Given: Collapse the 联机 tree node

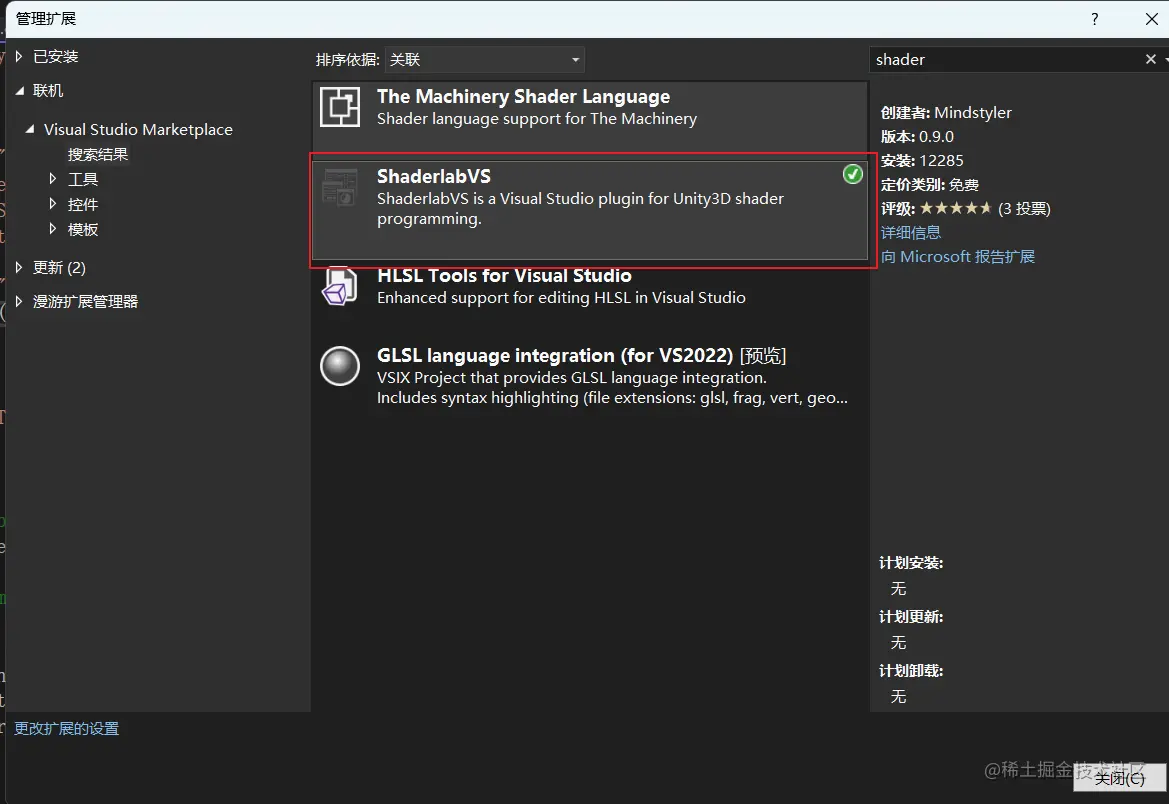Looking at the screenshot, I should point(19,90).
